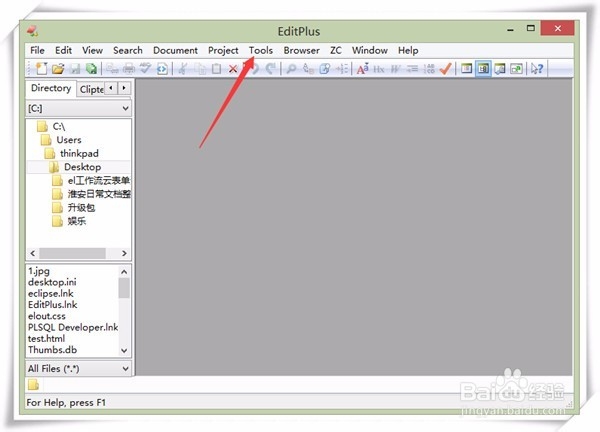This screenshot has width=600, height=432.
Task: Click the Find magnifier icon
Action: [292, 69]
